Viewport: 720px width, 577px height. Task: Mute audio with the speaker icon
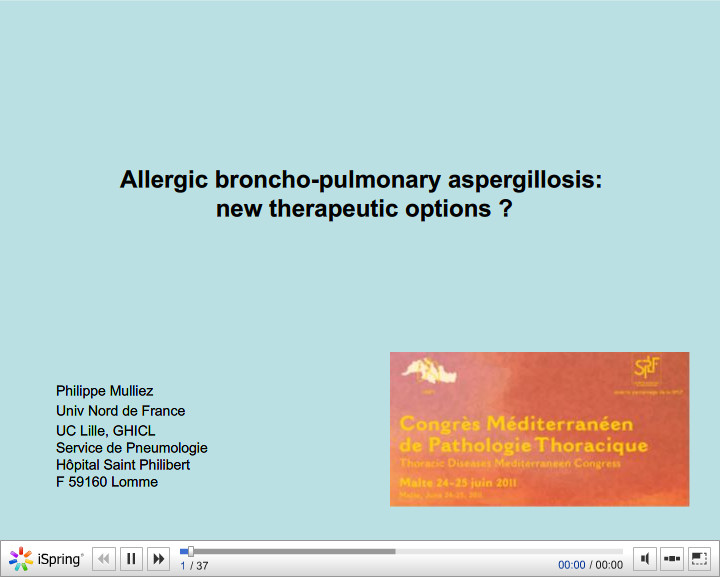[646, 559]
